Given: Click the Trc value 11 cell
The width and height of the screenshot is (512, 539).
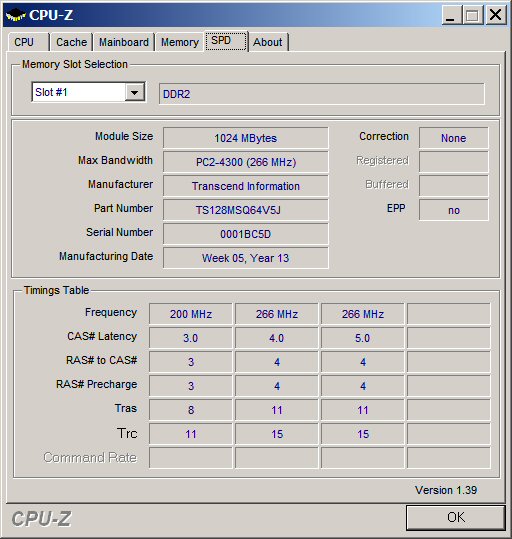Looking at the screenshot, I should (x=191, y=434).
